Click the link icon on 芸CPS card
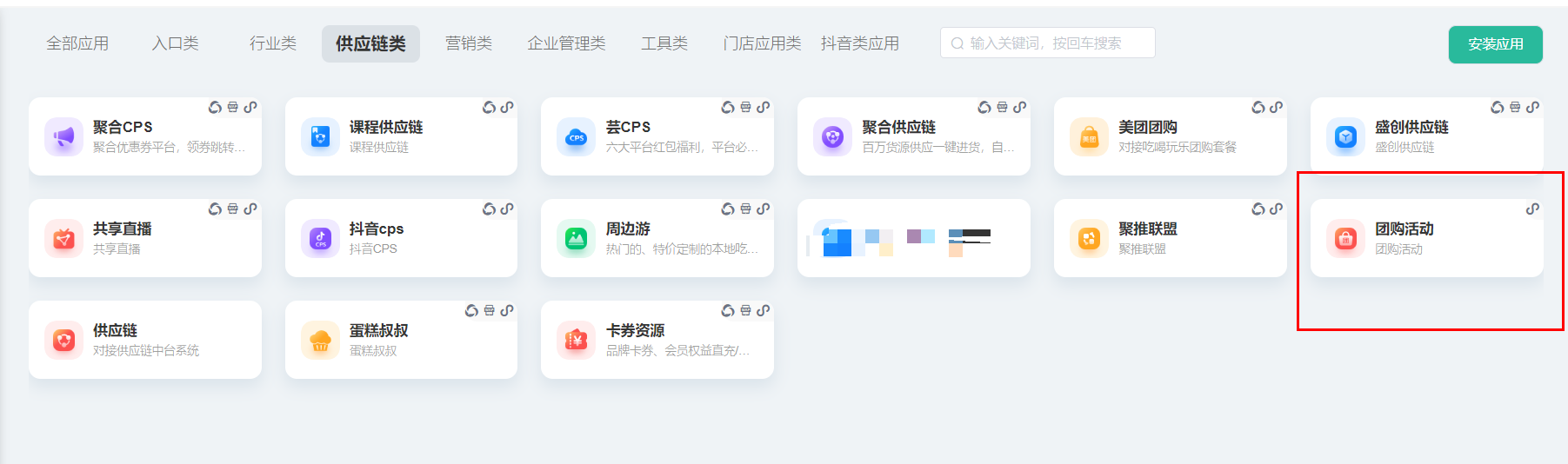1568x464 pixels. (763, 108)
